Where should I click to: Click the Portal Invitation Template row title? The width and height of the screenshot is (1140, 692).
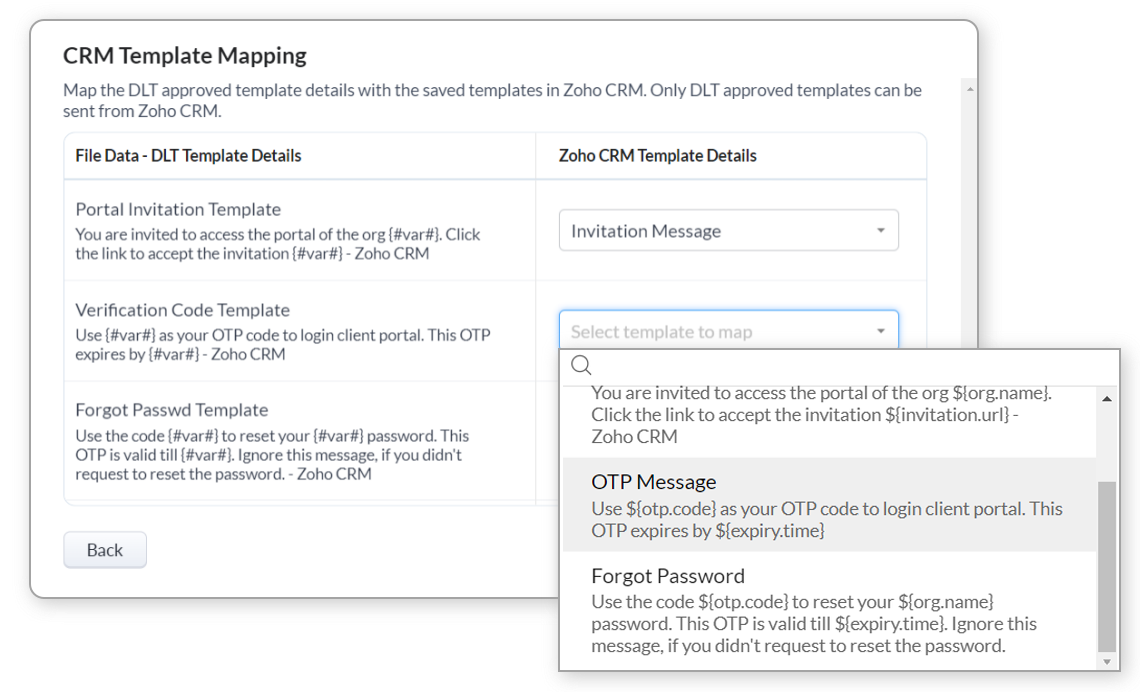click(x=178, y=209)
